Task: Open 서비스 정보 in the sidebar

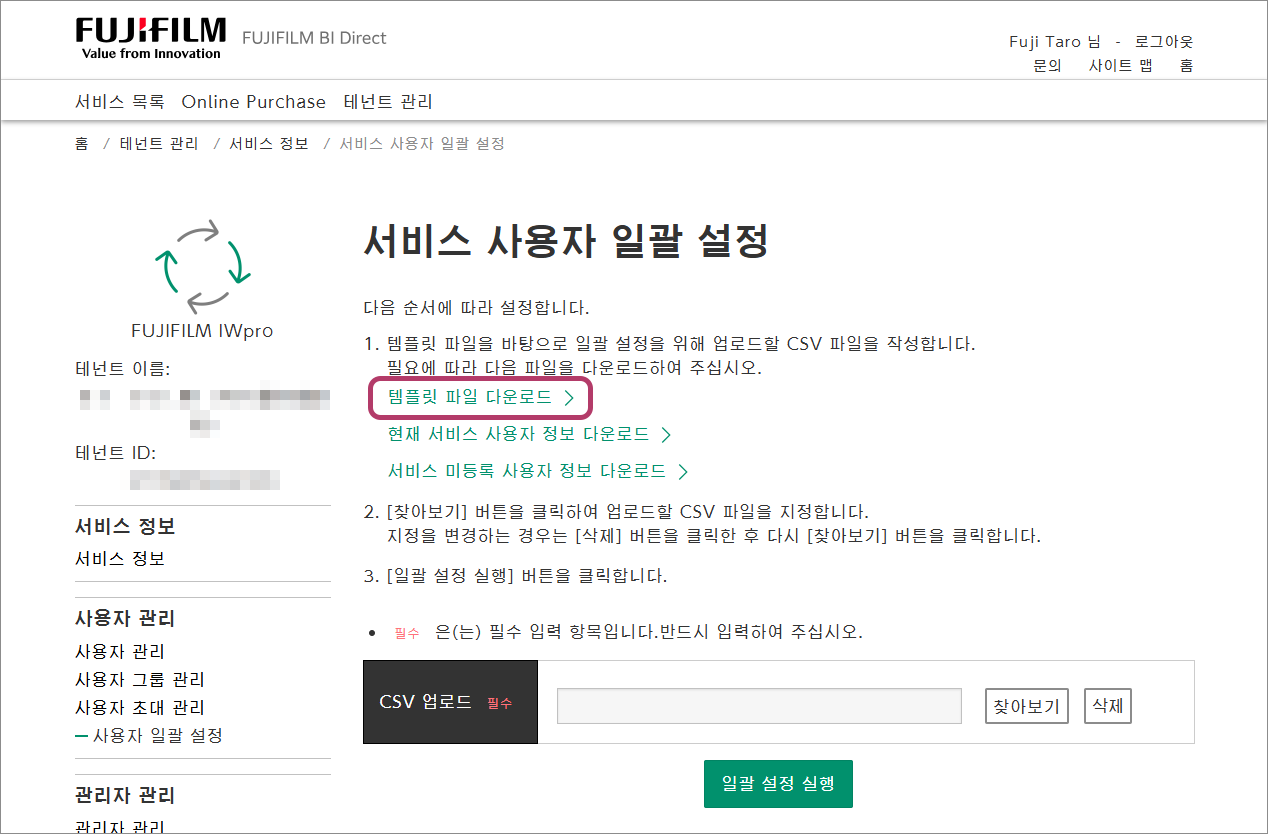Action: pyautogui.click(x=120, y=559)
